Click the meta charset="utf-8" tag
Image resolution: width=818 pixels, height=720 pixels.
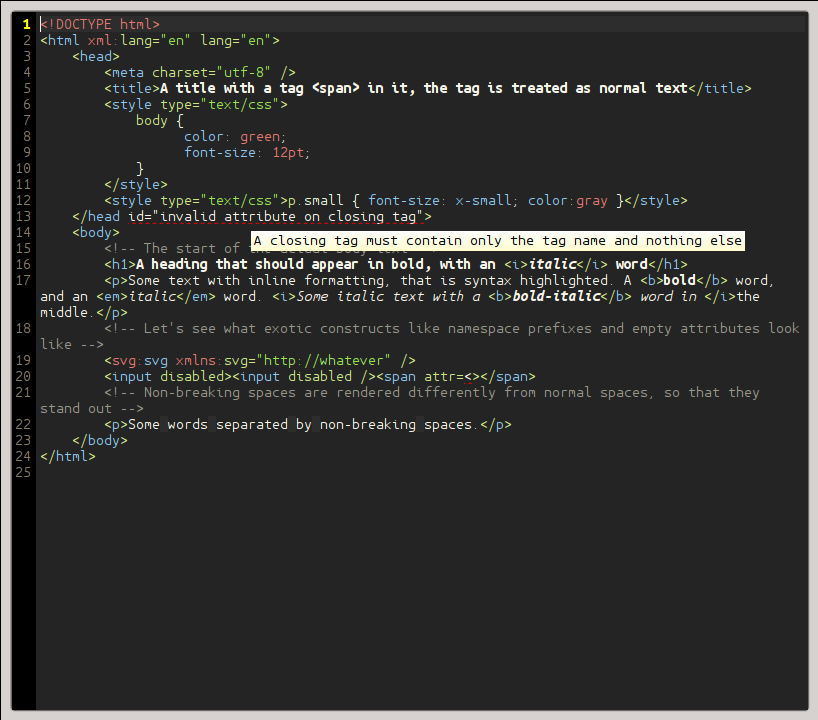pyautogui.click(x=200, y=73)
